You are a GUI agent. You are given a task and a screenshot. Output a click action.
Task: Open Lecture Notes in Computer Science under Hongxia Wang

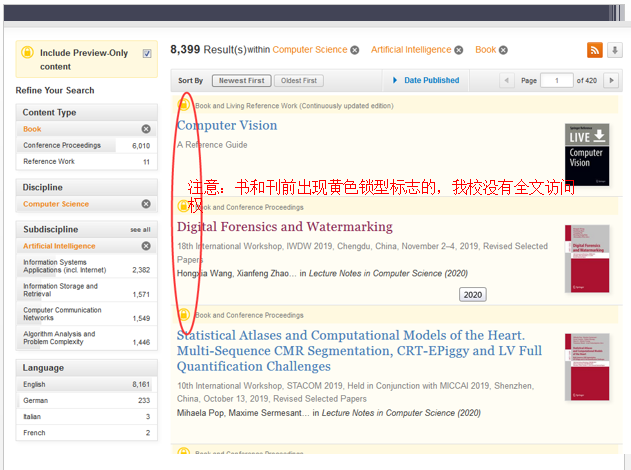pyautogui.click(x=388, y=273)
